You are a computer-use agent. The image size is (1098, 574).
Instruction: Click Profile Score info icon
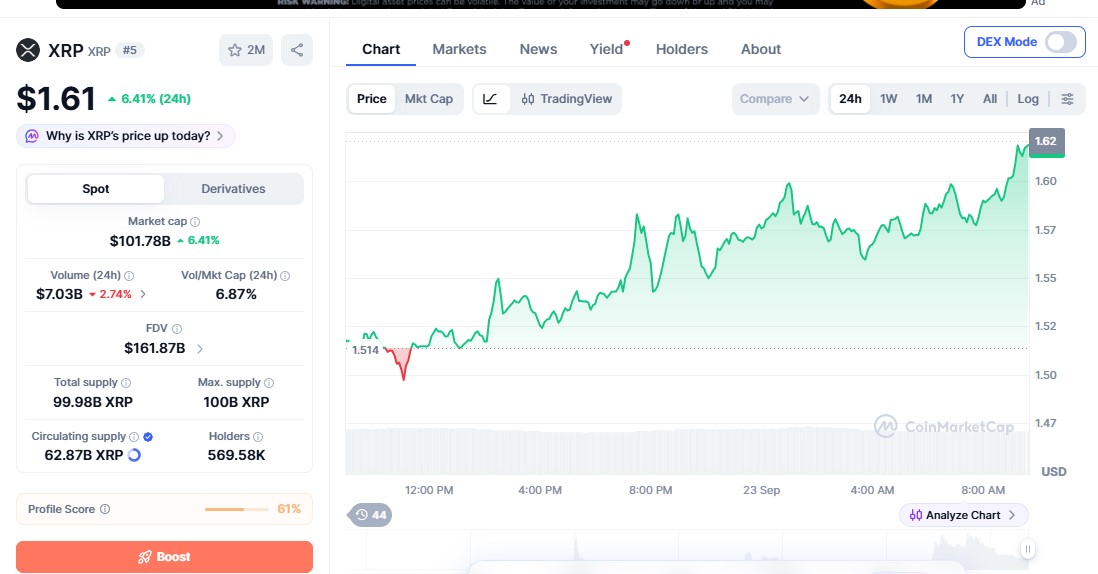point(105,509)
